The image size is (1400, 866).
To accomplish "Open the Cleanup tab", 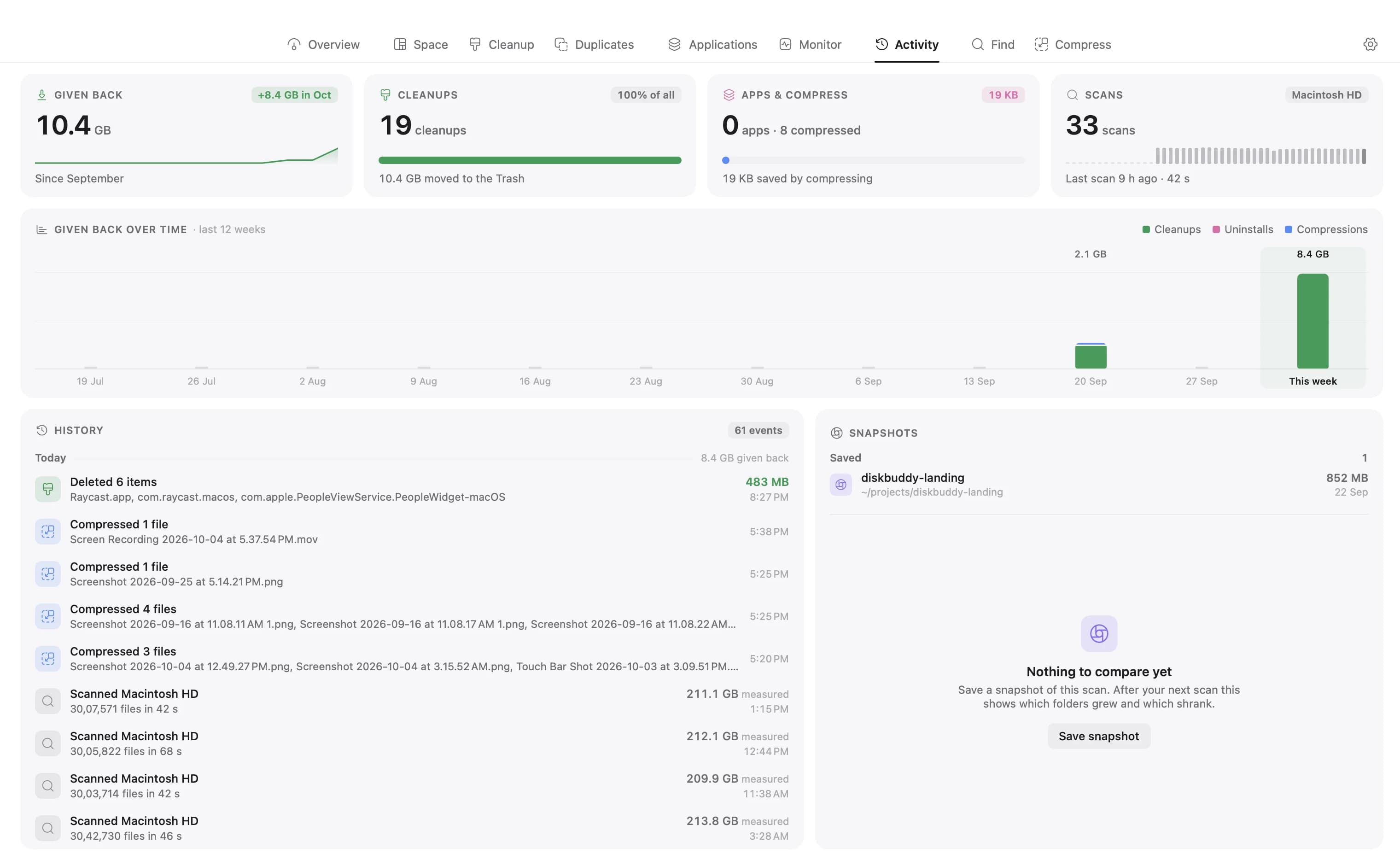I will point(501,44).
